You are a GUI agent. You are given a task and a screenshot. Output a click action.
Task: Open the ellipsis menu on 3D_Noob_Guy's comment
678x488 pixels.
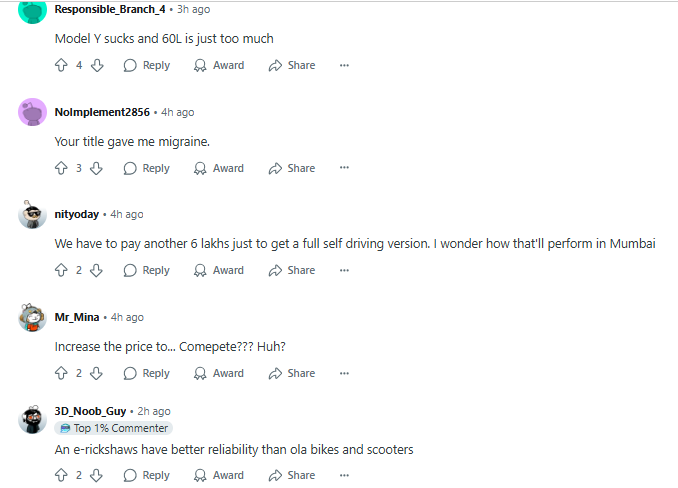pos(344,476)
